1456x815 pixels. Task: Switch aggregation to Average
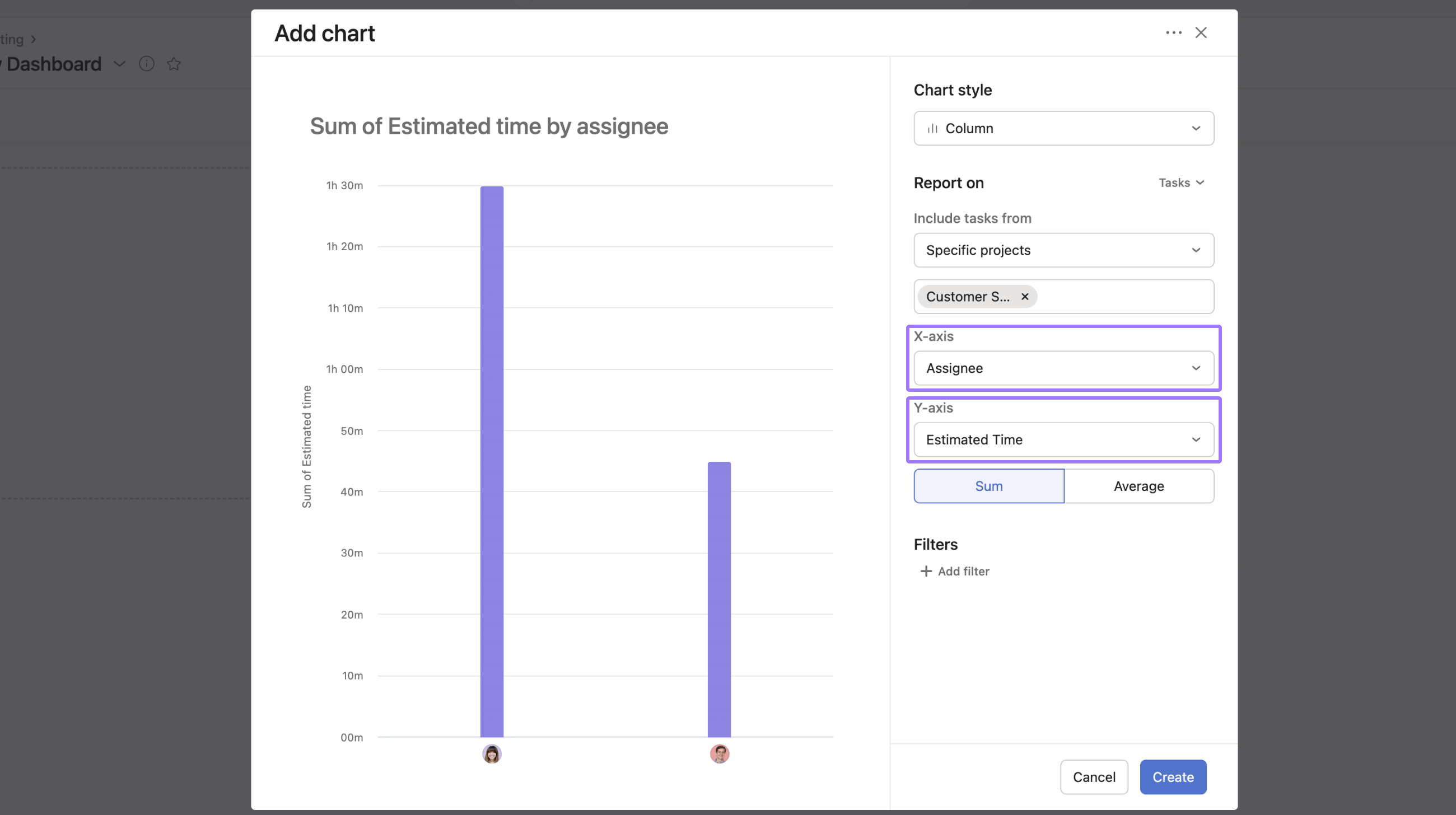coord(1138,486)
